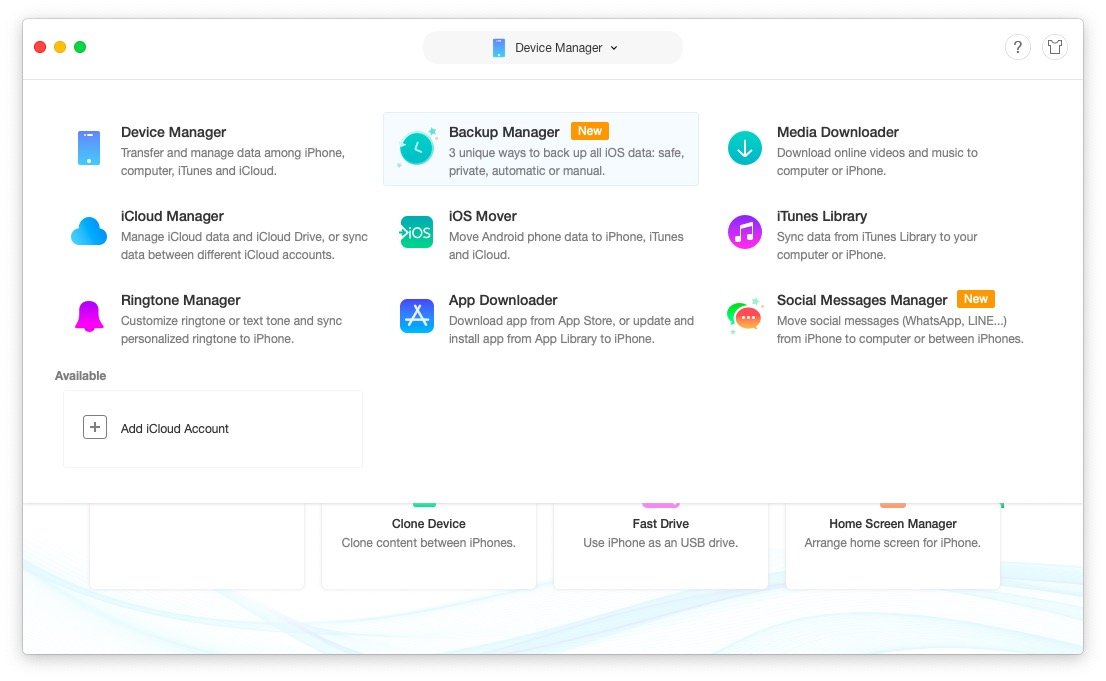Screen dimensions: 1106x681
Task: Open the iCloud Manager cloud icon
Action: coord(89,231)
